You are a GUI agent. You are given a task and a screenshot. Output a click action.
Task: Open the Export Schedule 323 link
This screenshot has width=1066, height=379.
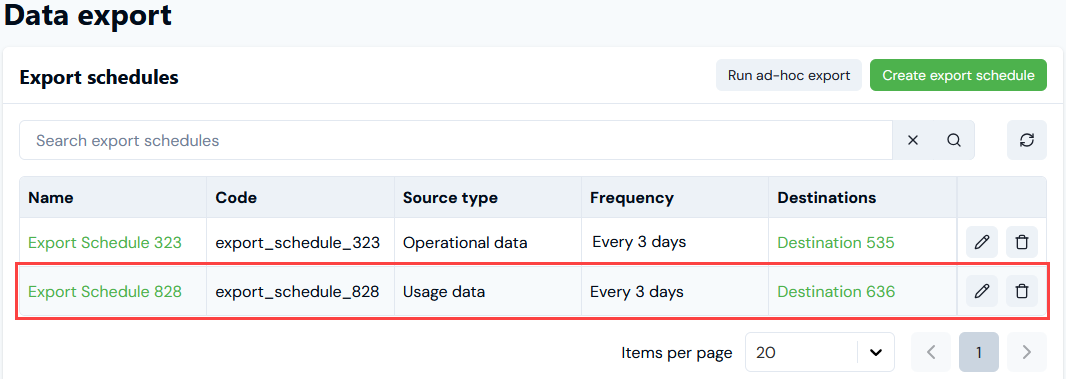pos(105,242)
